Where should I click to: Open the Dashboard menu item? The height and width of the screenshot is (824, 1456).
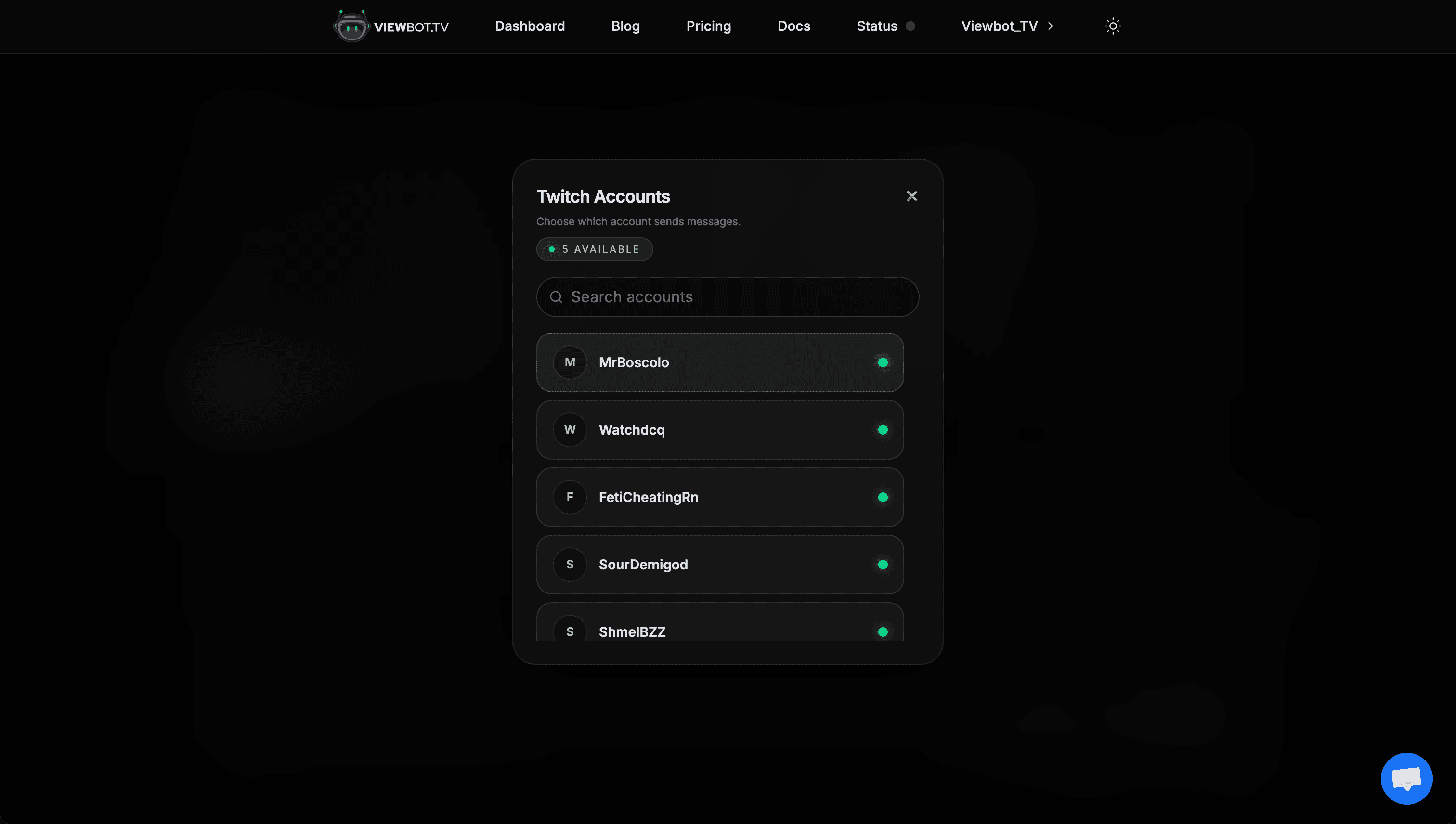529,26
